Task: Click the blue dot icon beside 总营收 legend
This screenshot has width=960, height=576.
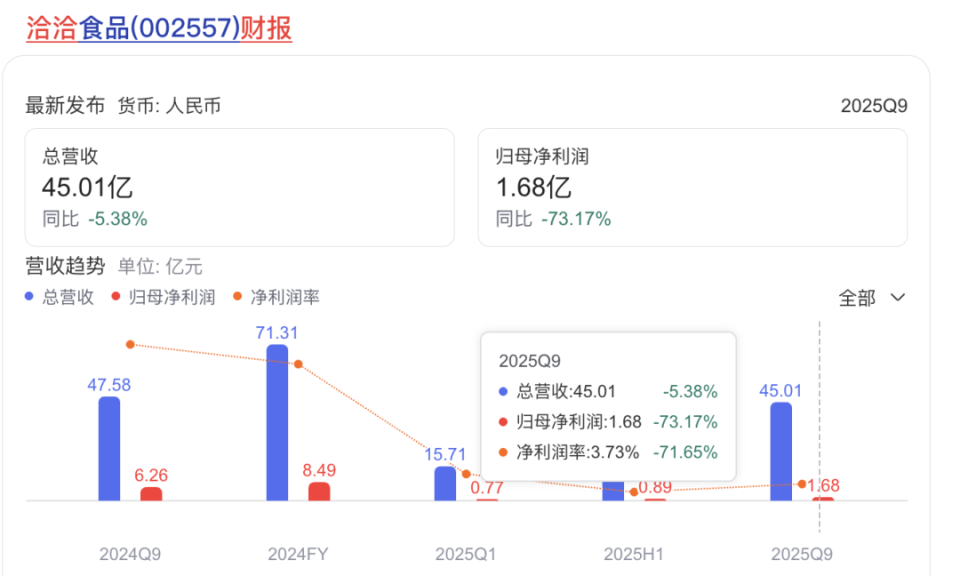Action: pyautogui.click(x=29, y=297)
